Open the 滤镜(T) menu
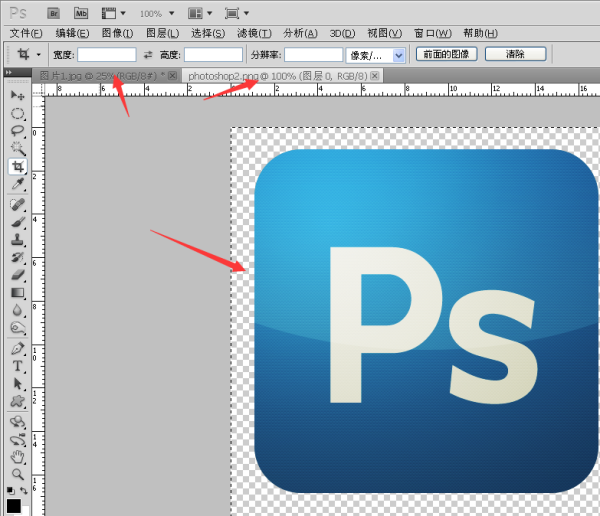The width and height of the screenshot is (600, 516). point(254,33)
